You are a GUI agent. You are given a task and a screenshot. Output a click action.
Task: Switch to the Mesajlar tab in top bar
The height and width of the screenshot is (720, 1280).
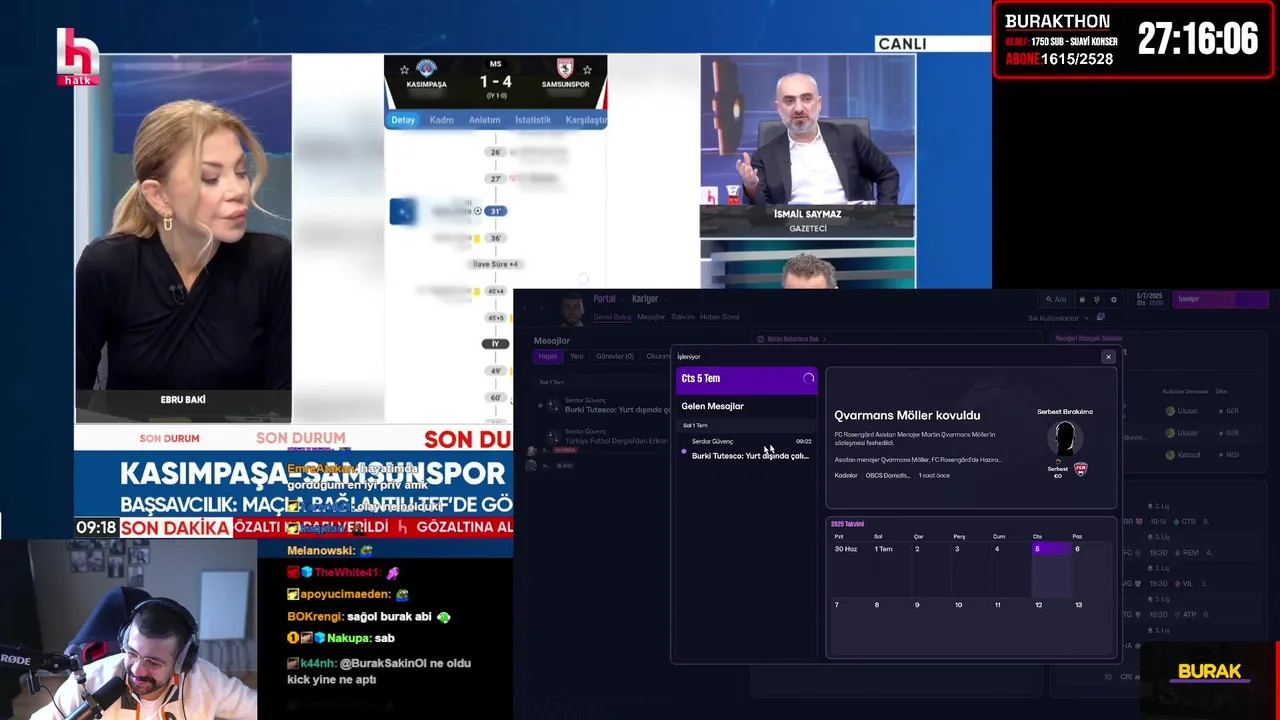point(651,317)
